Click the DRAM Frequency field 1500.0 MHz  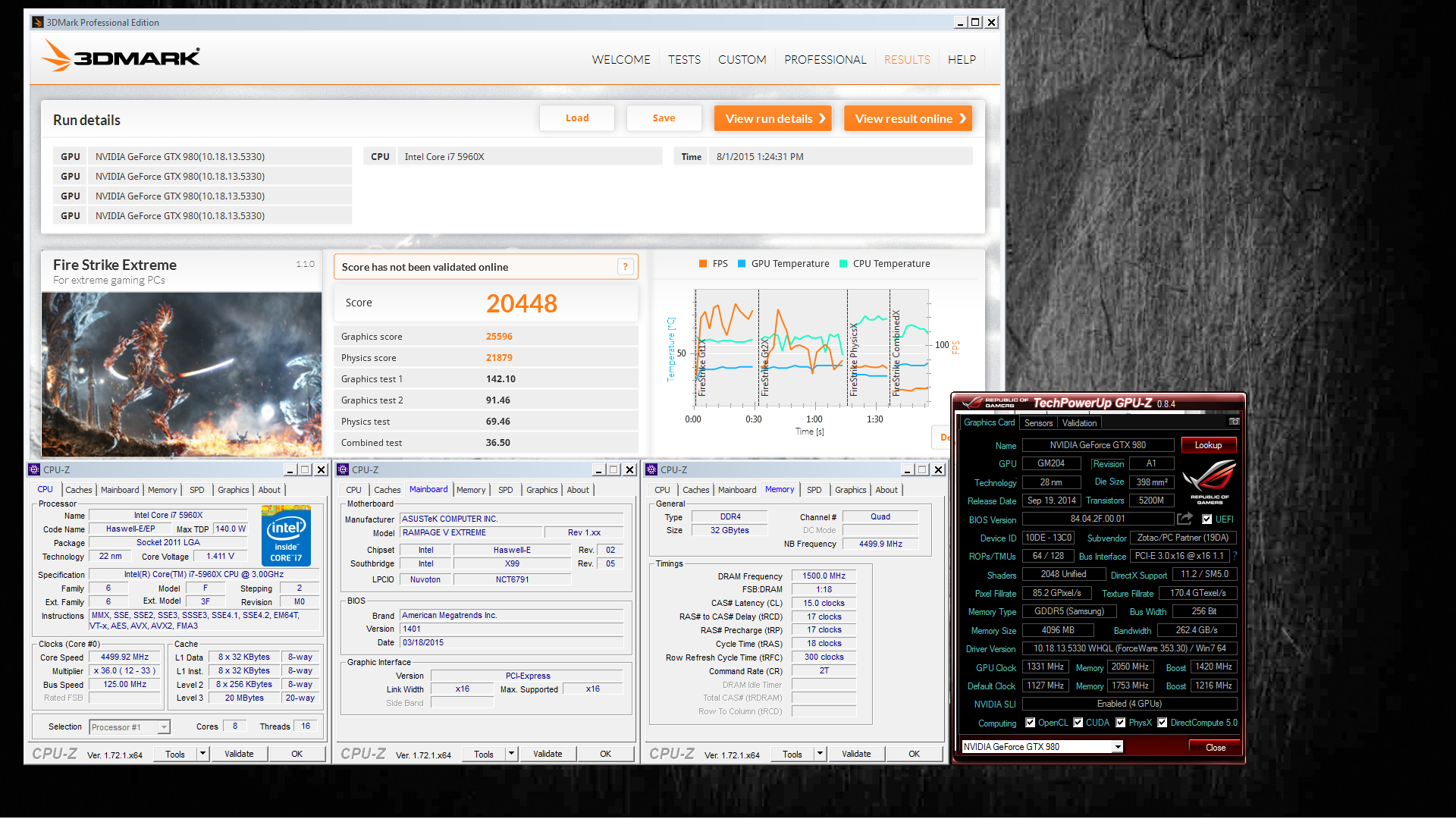pos(824,576)
